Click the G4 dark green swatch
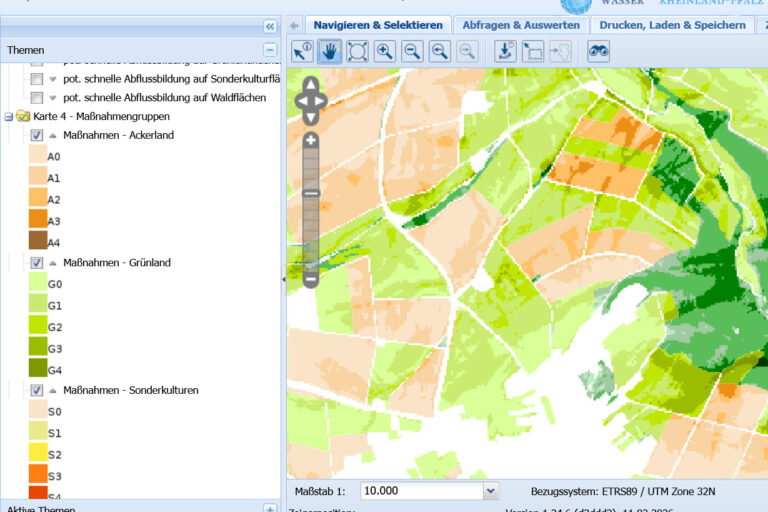768x512 pixels. click(x=38, y=368)
